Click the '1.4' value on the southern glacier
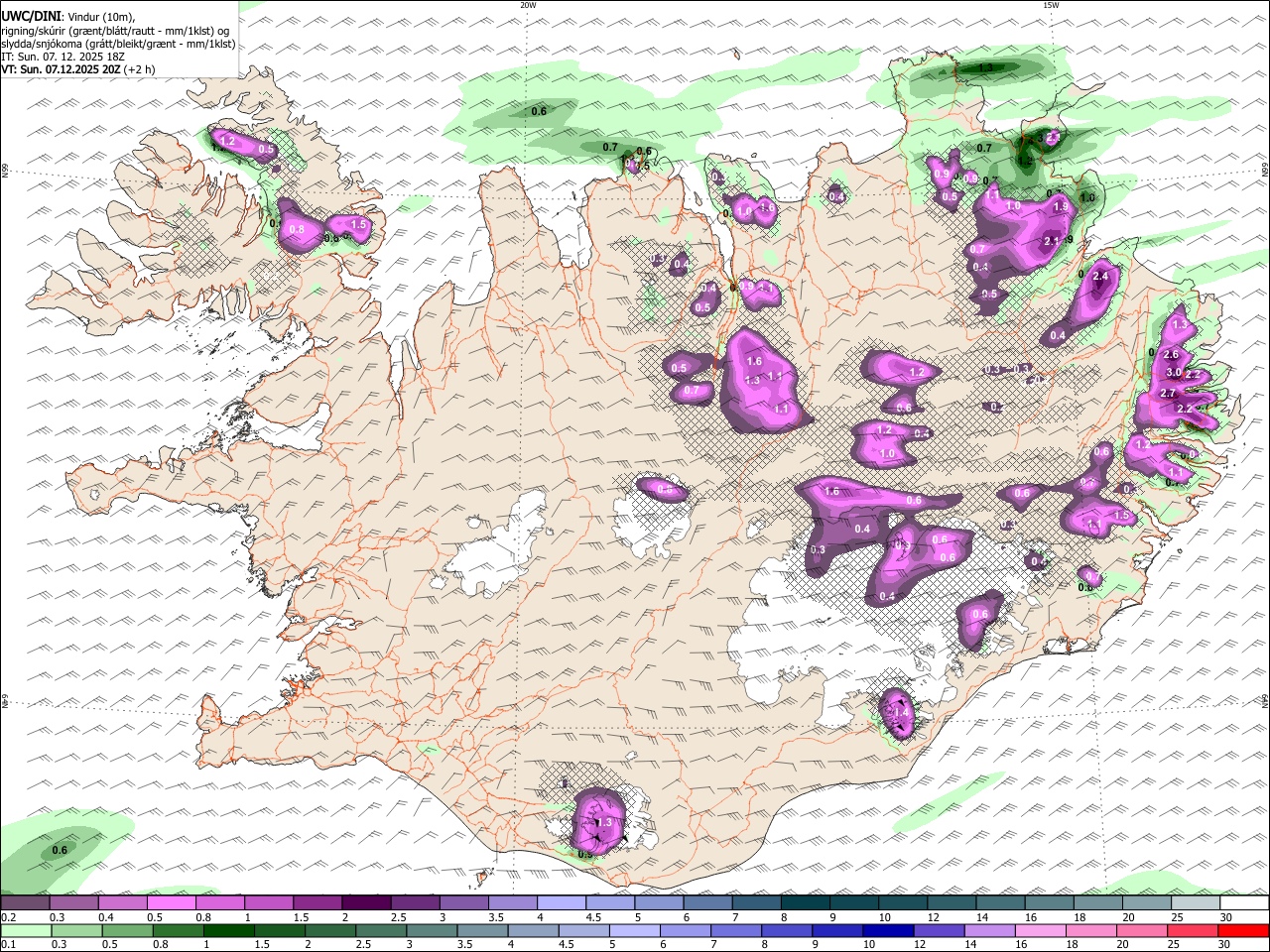This screenshot has height=952, width=1270. pos(901,712)
